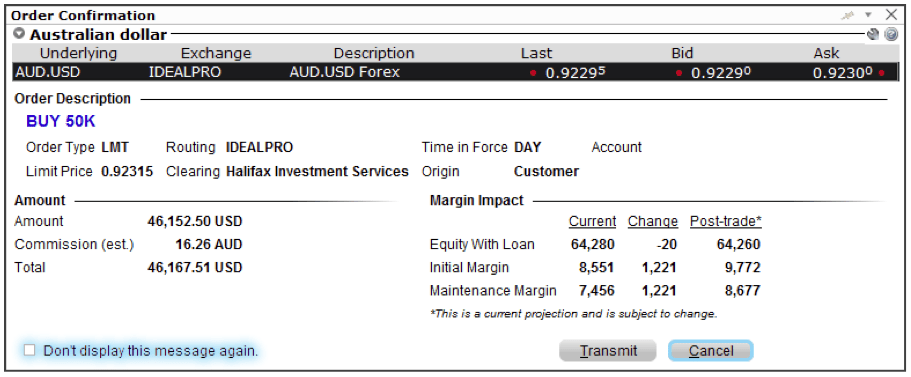Click the Description column header
911x377 pixels.
pos(374,53)
